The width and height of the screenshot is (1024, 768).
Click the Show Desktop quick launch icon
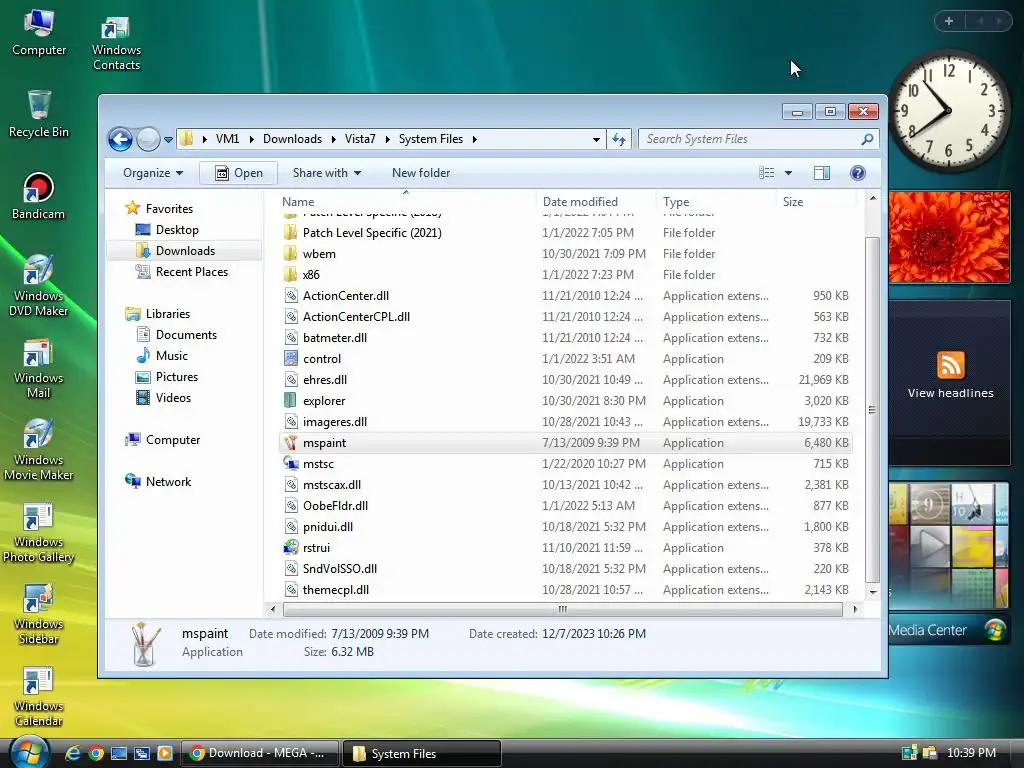point(119,753)
